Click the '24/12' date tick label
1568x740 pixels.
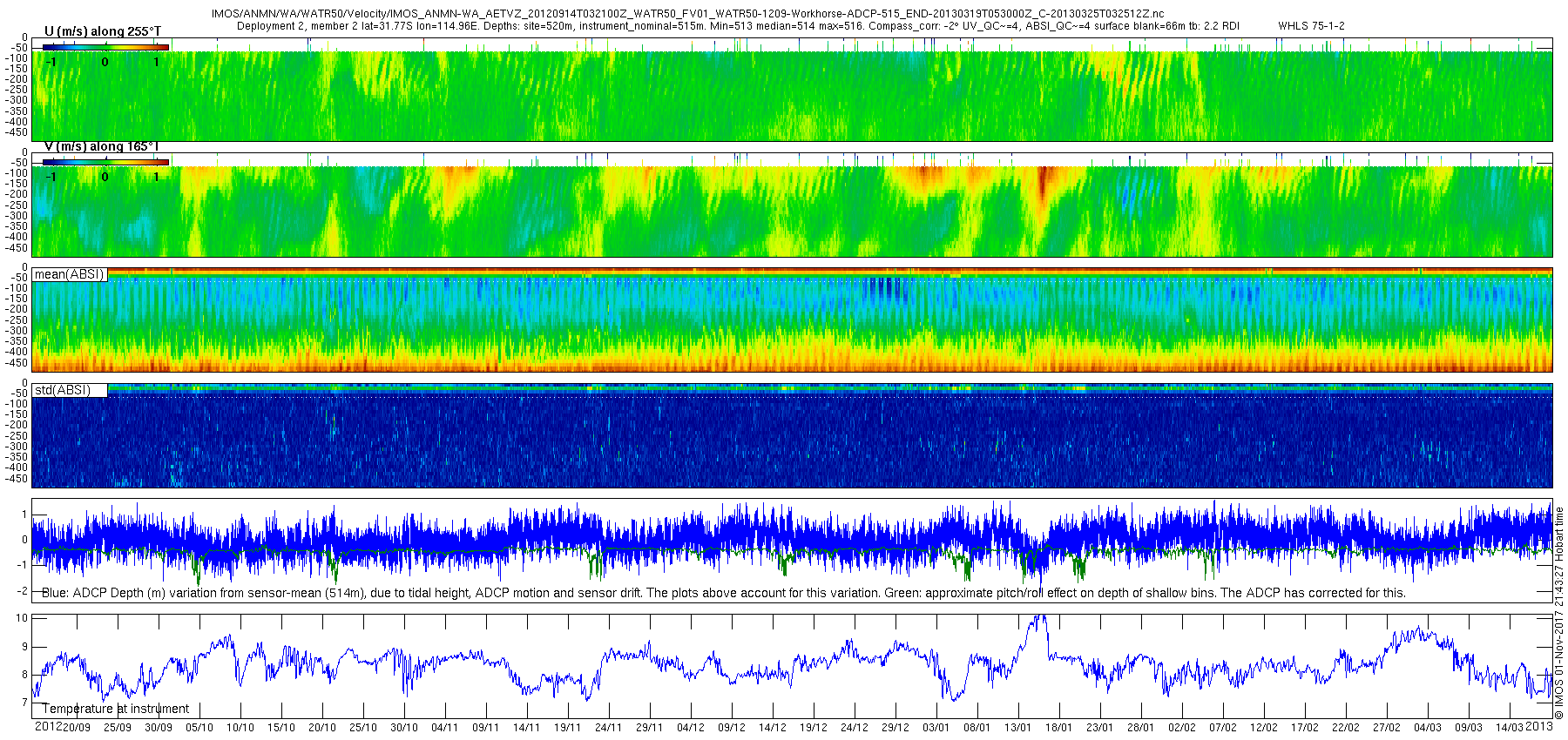click(x=855, y=728)
